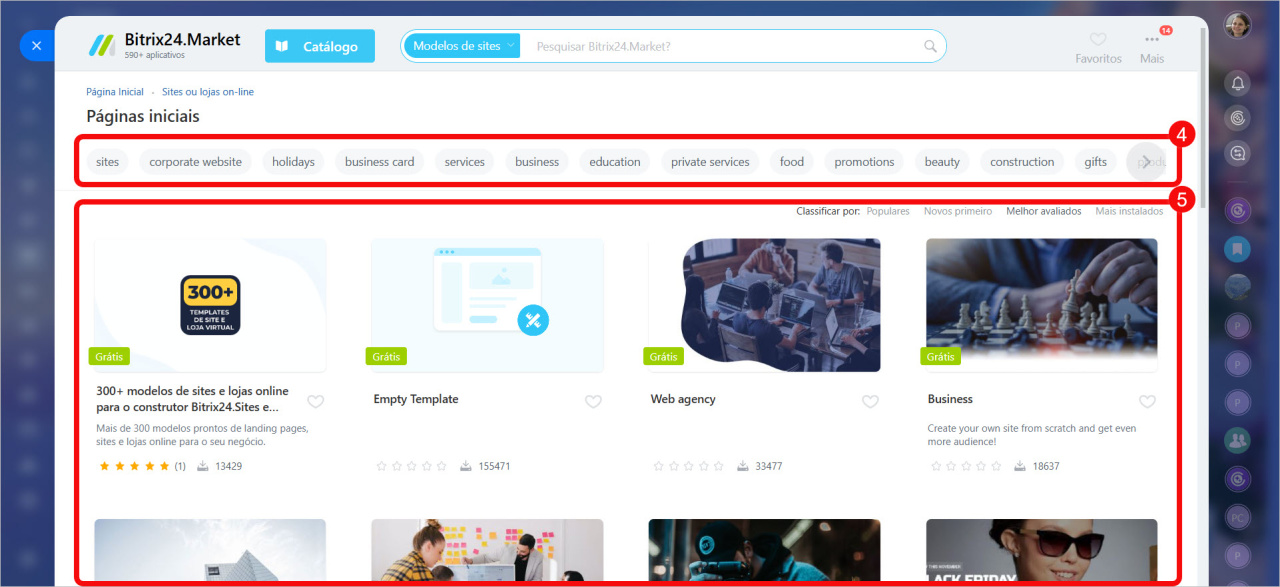Open the sticky notes team thumbnail

pos(487,549)
